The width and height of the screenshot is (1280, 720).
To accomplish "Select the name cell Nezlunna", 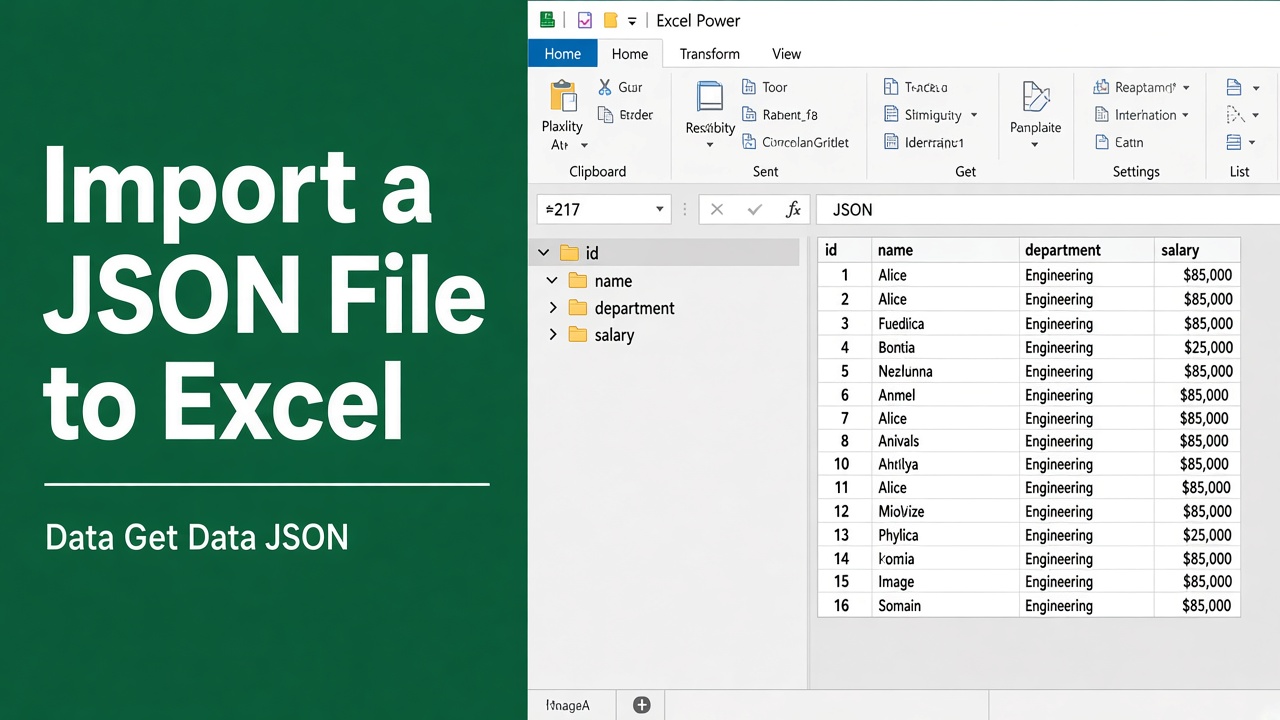I will (x=945, y=371).
